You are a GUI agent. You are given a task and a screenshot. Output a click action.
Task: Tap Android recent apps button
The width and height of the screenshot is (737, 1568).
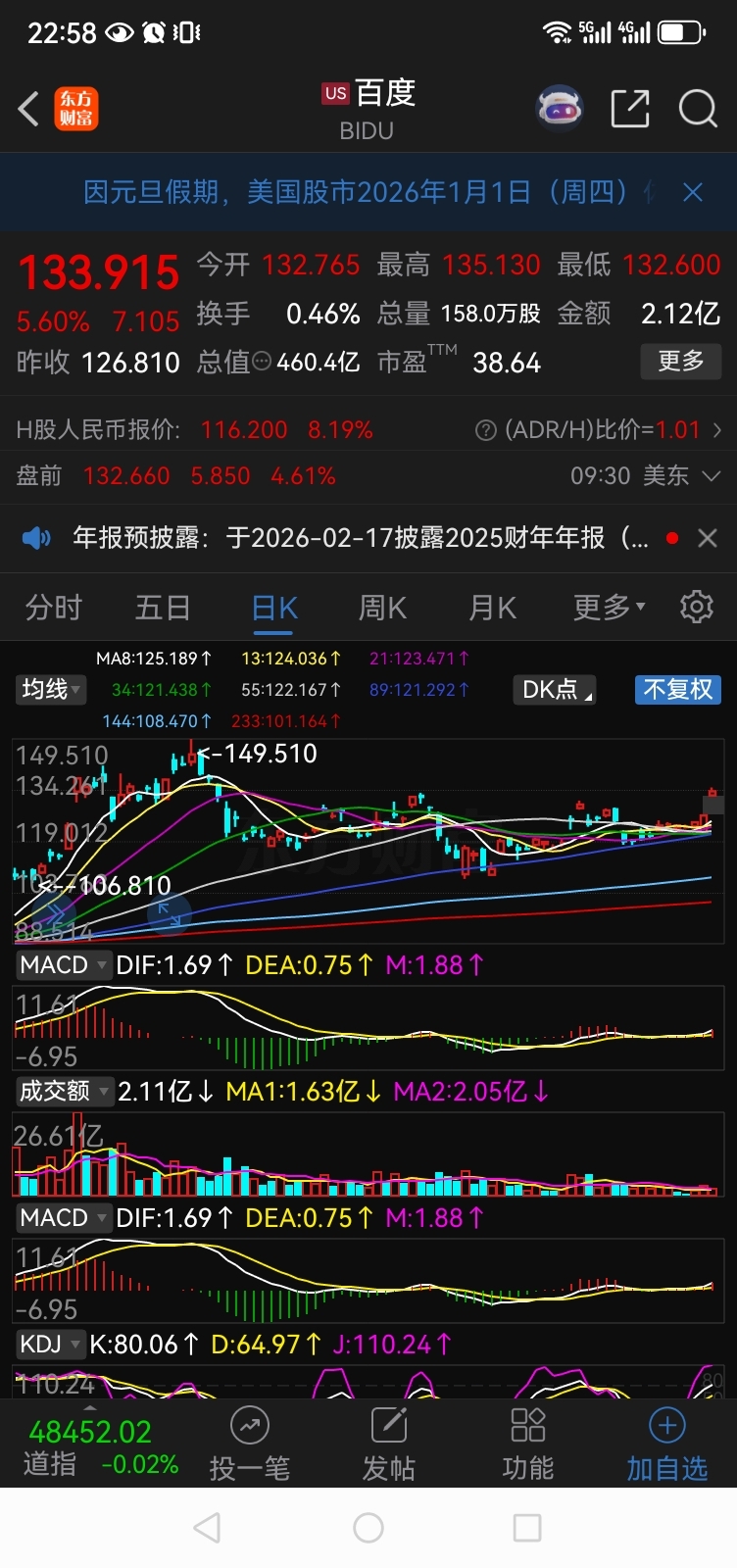point(527,1528)
